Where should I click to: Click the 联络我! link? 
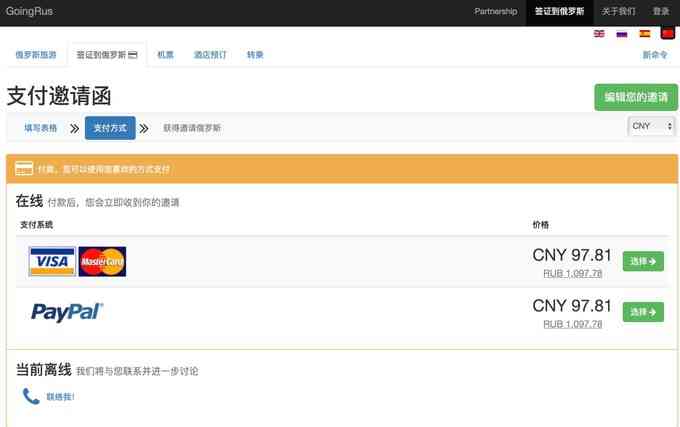point(60,397)
